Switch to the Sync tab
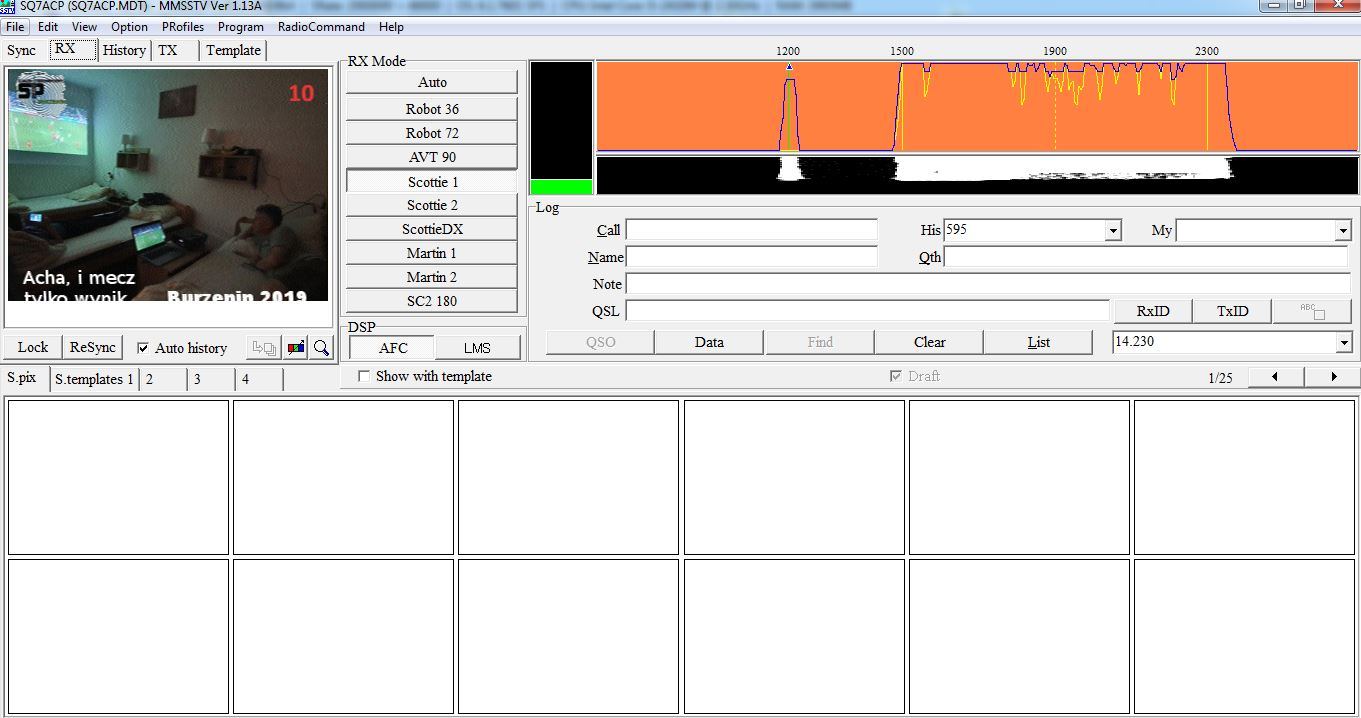Viewport: 1361px width, 718px height. 21,50
